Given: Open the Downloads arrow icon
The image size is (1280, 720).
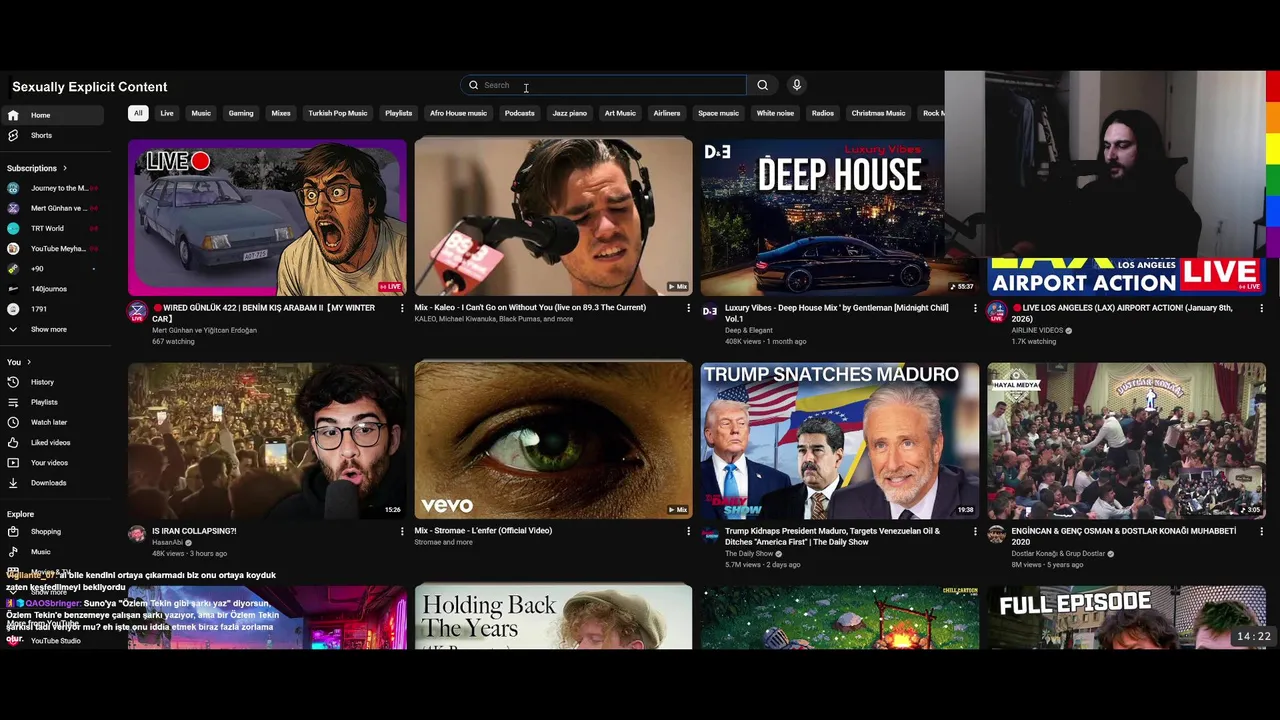Looking at the screenshot, I should coord(13,483).
